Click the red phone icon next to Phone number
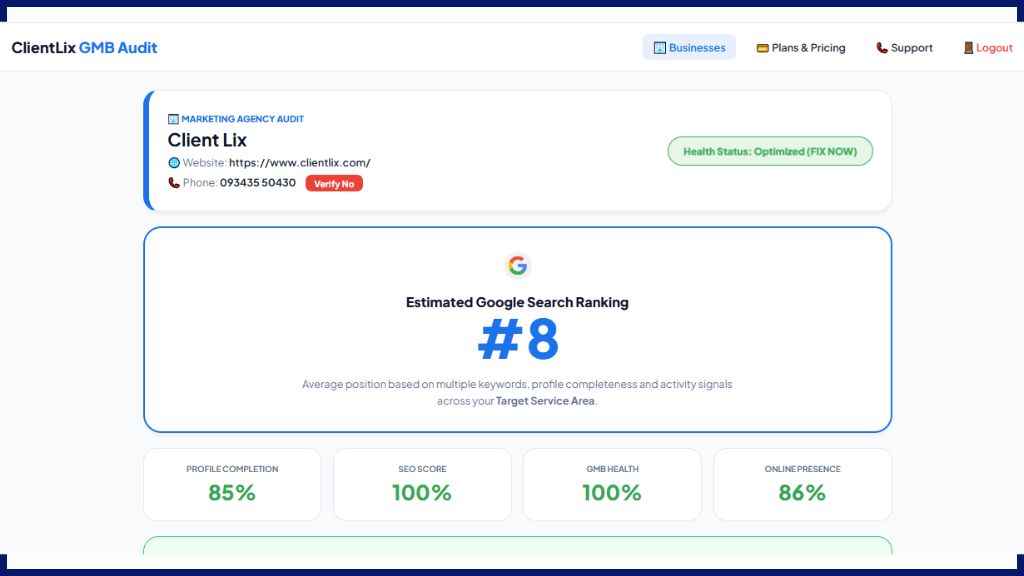Viewport: 1024px width, 576px height. coord(174,183)
